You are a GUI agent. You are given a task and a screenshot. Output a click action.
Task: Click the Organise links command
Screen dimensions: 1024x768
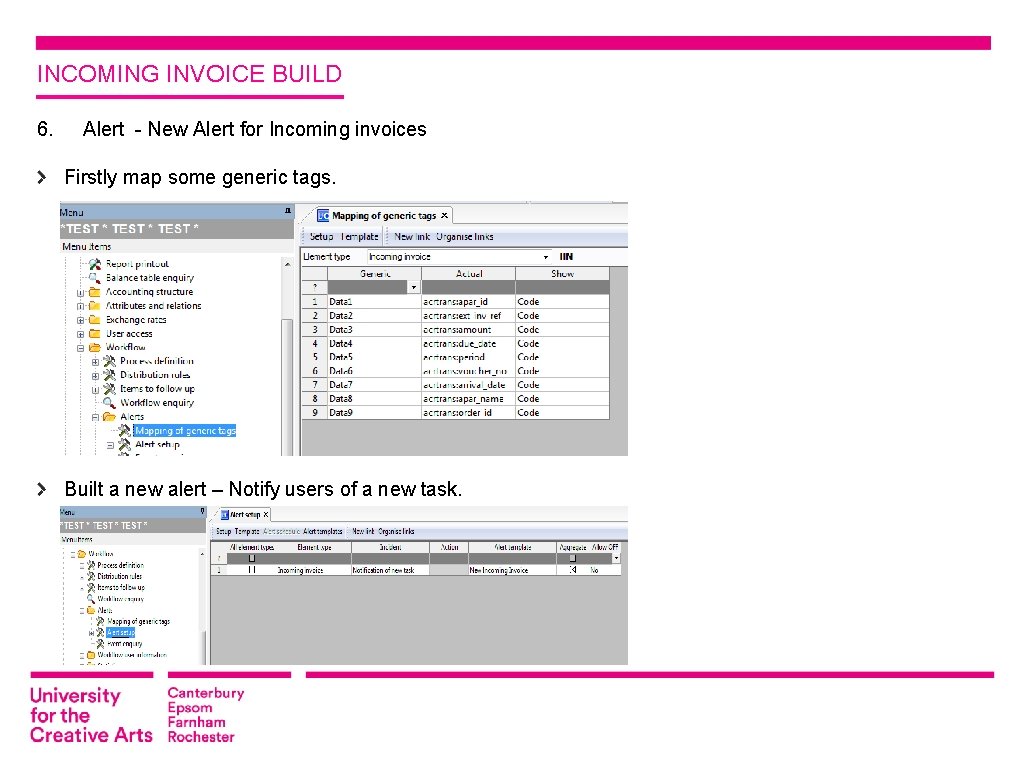click(463, 237)
